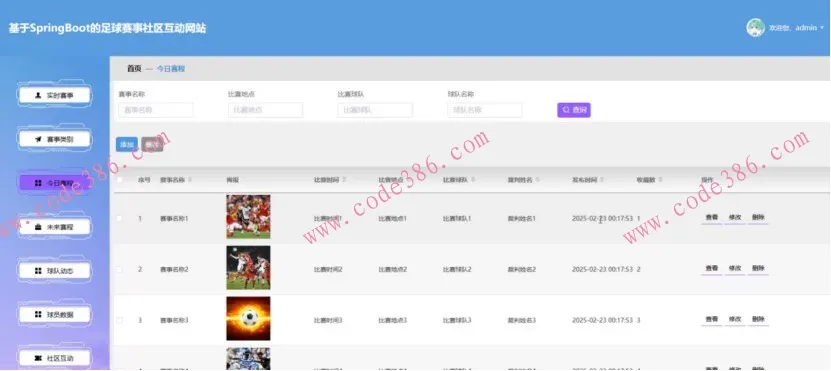The image size is (831, 371).
Task: Tick the select-all checkbox in table header
Action: (120, 180)
